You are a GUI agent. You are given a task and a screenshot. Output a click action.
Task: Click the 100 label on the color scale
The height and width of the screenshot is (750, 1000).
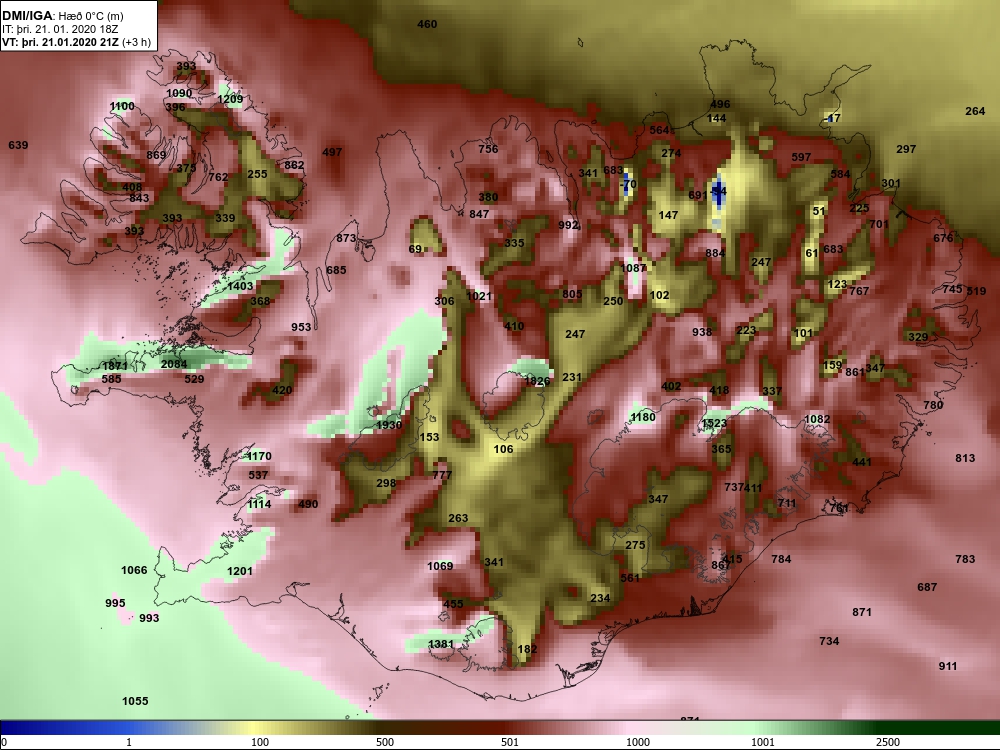click(260, 742)
